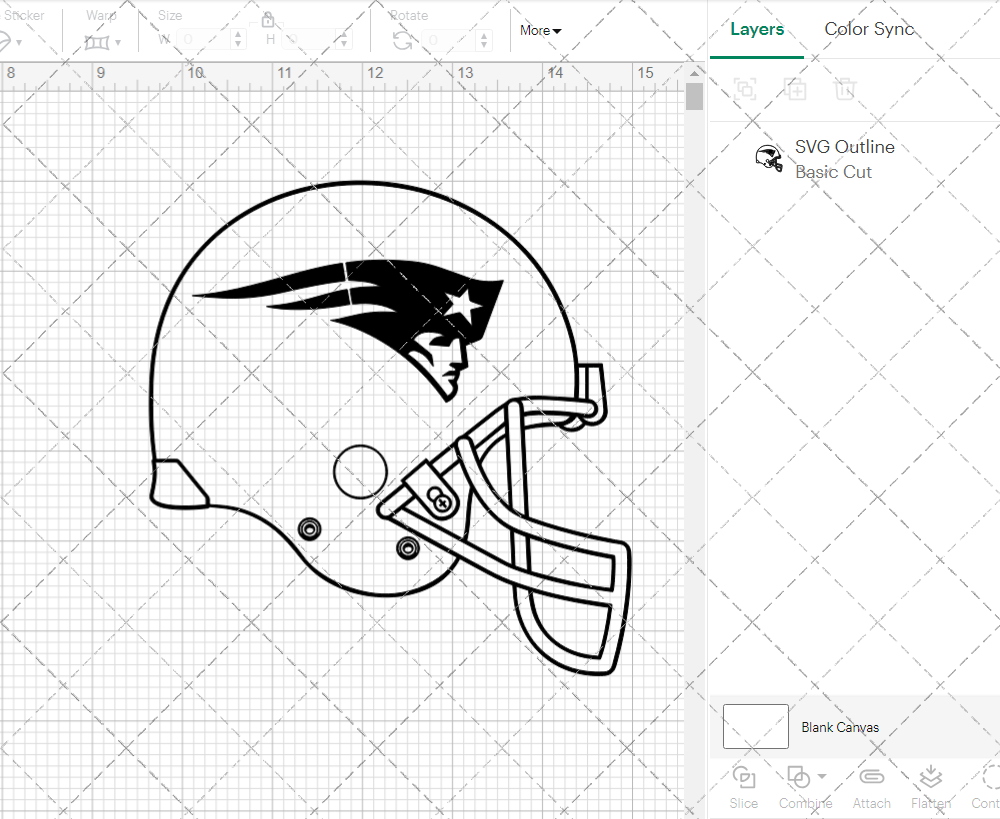Click the Blank Canvas label

coord(840,727)
